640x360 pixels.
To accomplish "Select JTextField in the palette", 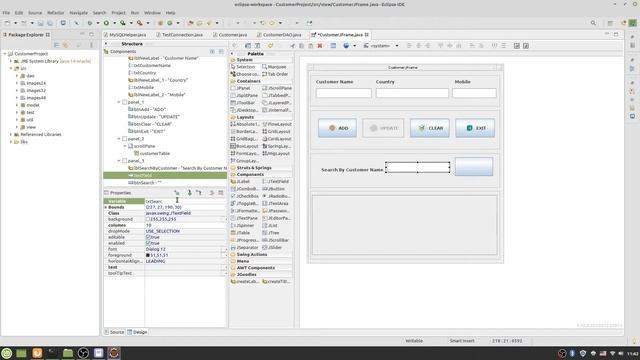I will click(x=276, y=182).
